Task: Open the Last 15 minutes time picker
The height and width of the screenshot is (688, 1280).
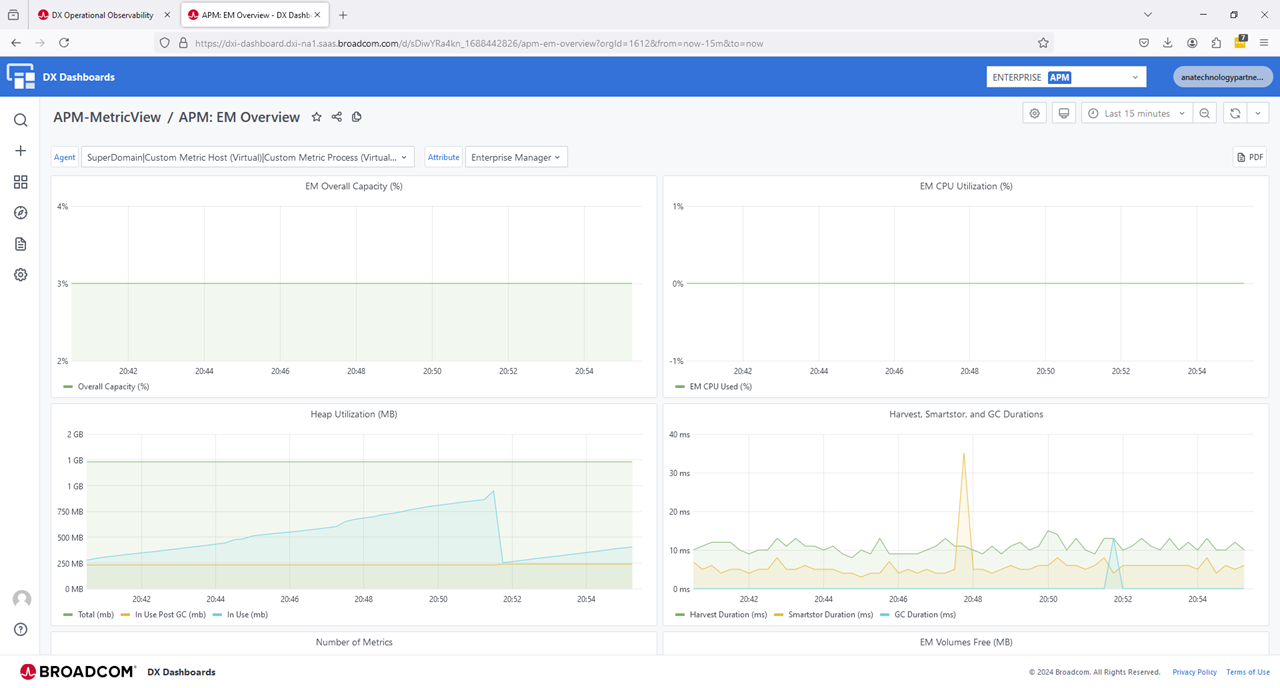Action: click(1137, 114)
